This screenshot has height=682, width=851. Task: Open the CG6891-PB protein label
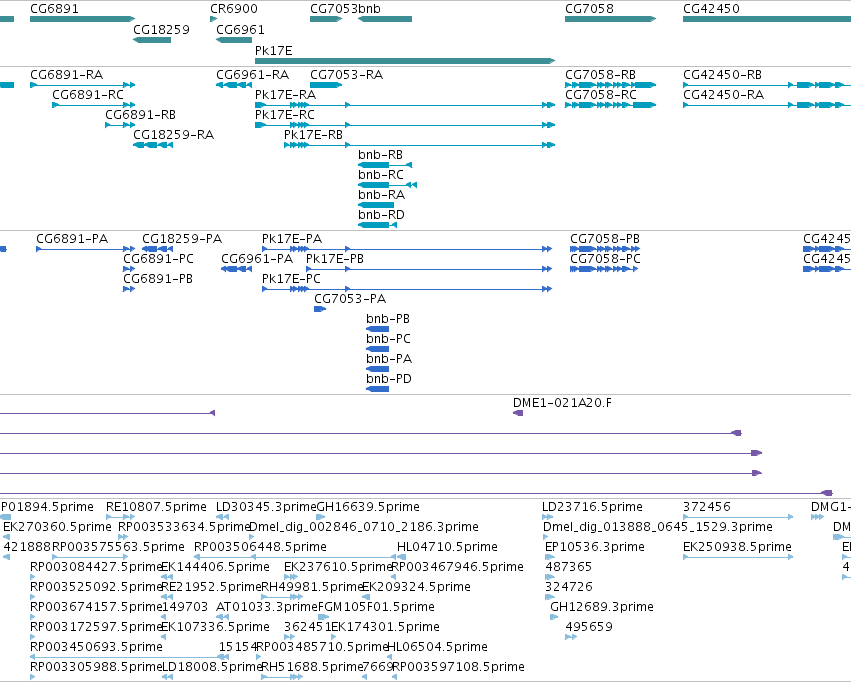tap(158, 279)
